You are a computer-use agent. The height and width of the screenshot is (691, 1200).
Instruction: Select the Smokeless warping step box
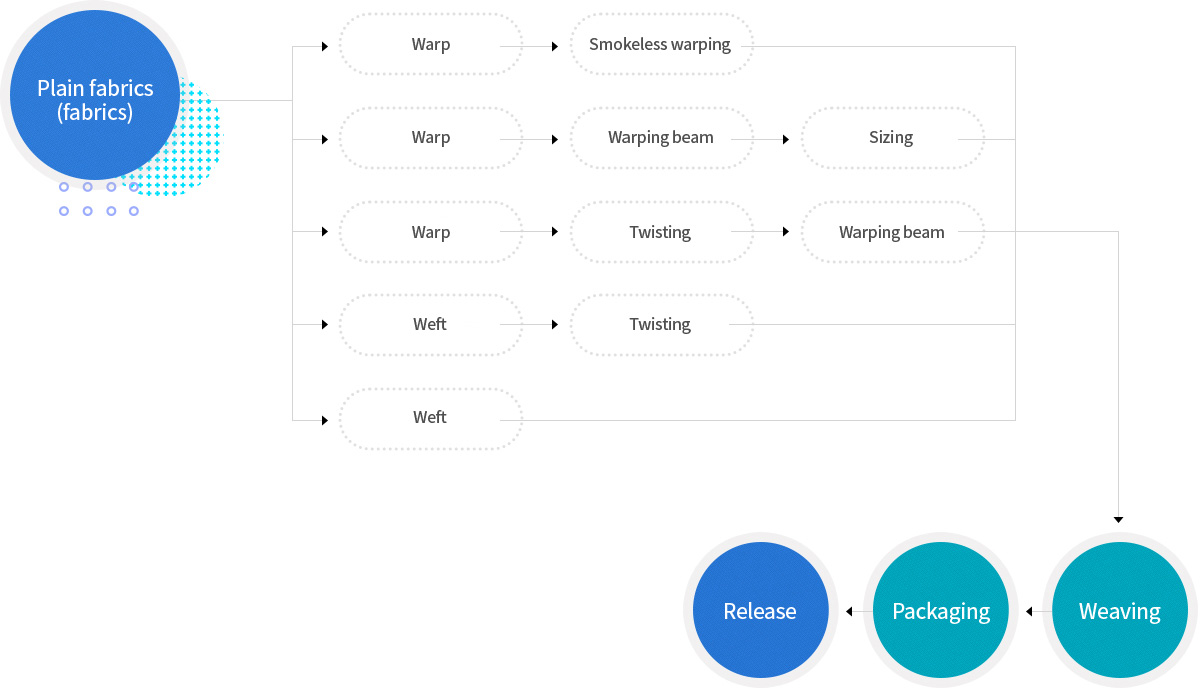tap(660, 45)
